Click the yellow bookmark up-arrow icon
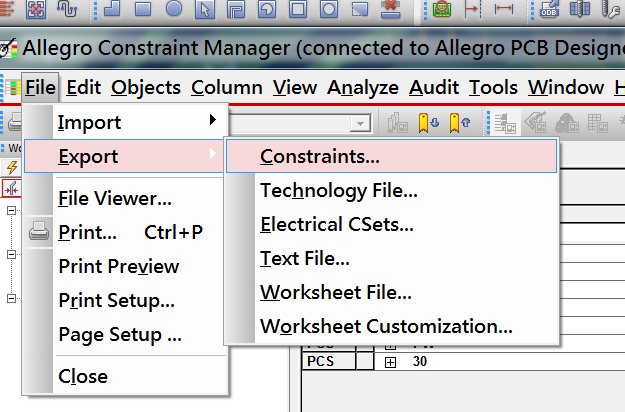This screenshot has height=412, width=625. 459,122
